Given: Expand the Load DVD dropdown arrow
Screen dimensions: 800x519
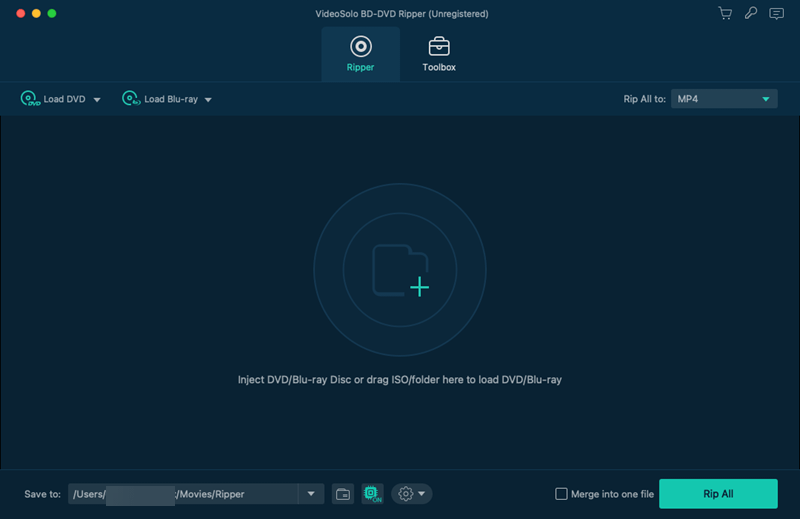Looking at the screenshot, I should click(x=97, y=100).
